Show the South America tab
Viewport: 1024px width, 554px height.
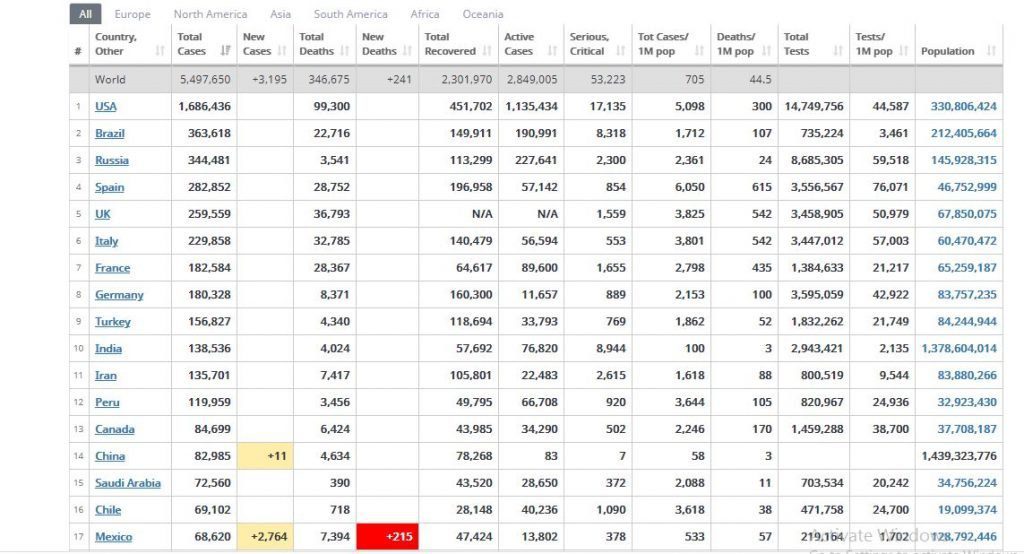coord(350,14)
